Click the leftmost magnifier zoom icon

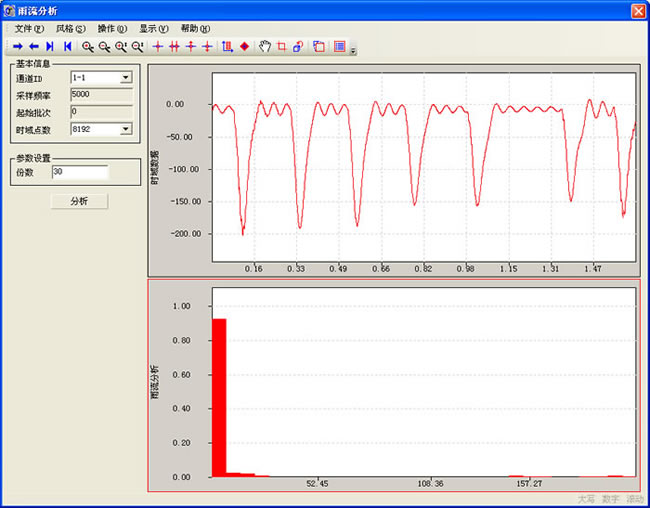pos(88,46)
